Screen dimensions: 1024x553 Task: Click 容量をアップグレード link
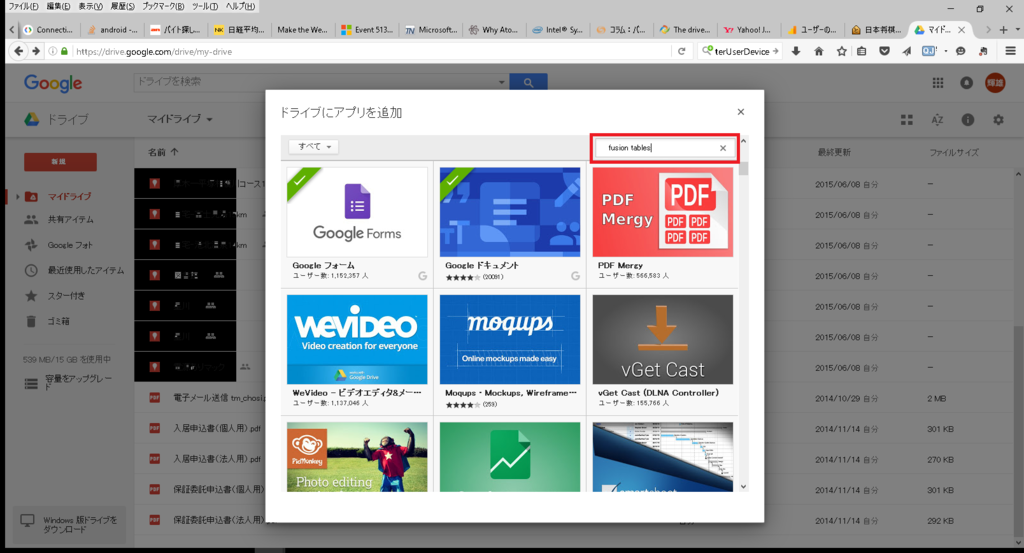coord(78,383)
